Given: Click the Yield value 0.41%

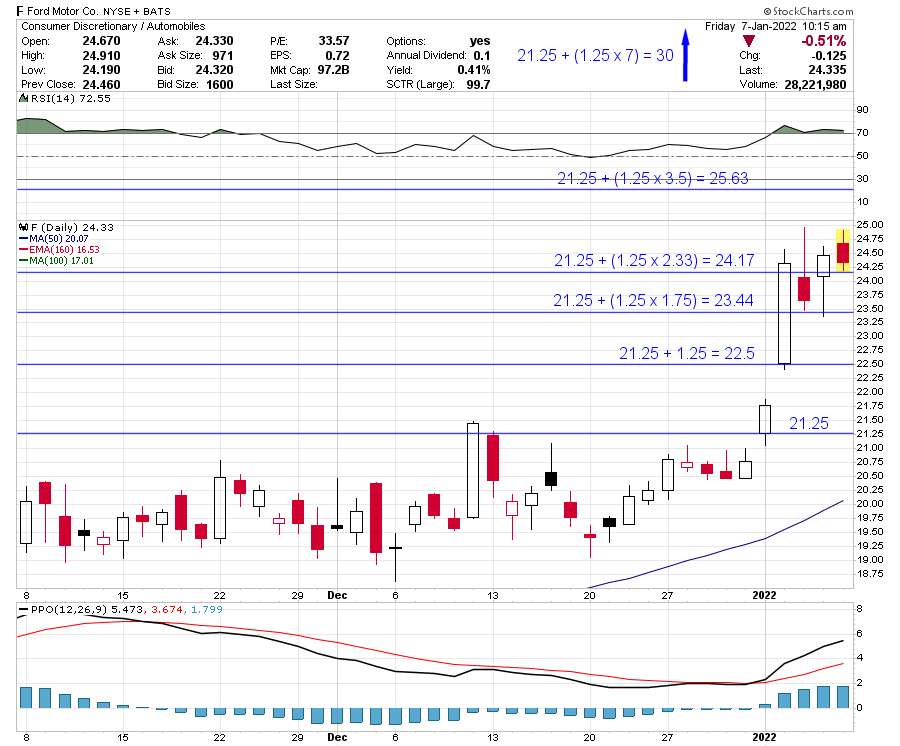Looking at the screenshot, I should pyautogui.click(x=474, y=70).
